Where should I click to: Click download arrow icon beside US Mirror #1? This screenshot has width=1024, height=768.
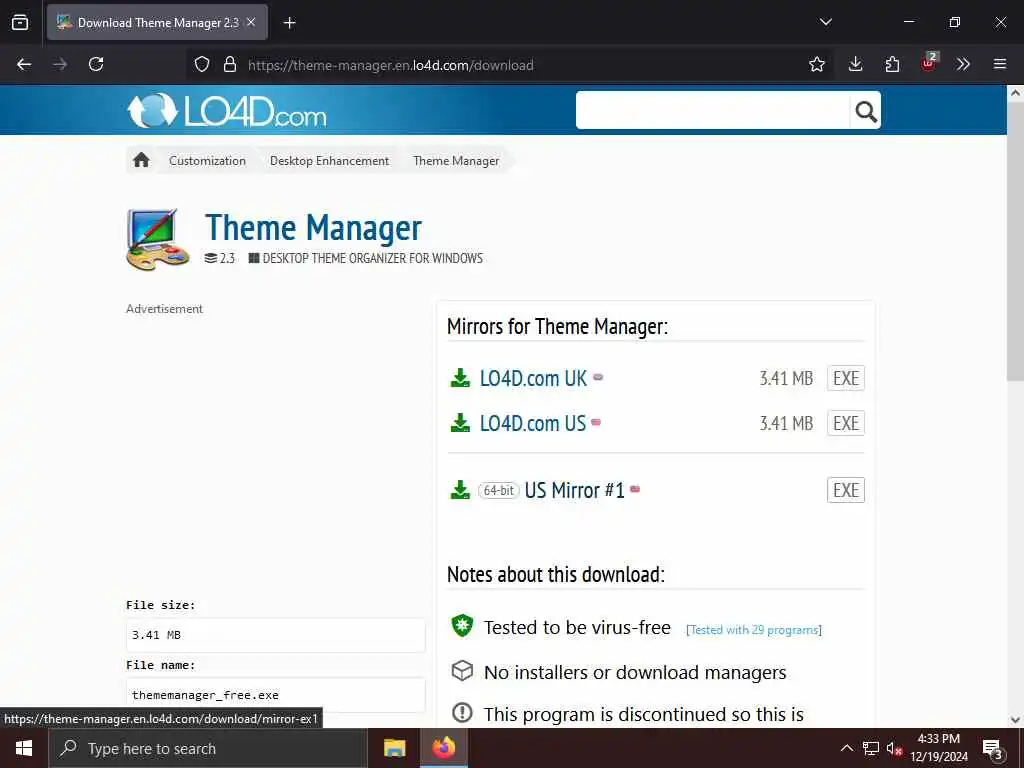[460, 490]
